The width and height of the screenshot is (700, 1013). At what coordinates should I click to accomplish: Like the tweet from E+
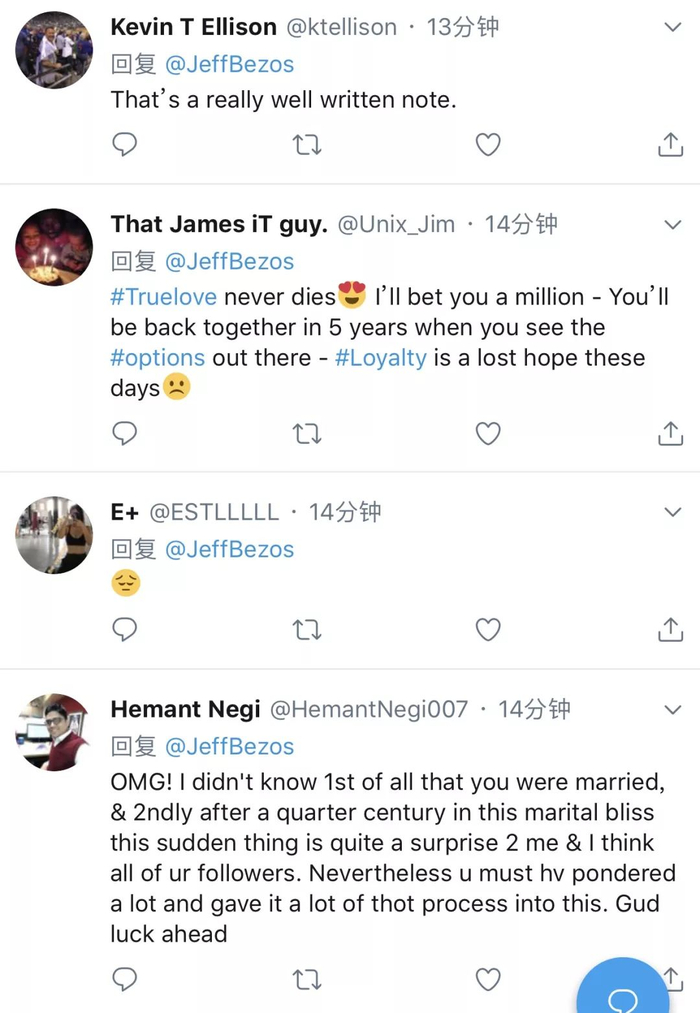(x=487, y=629)
